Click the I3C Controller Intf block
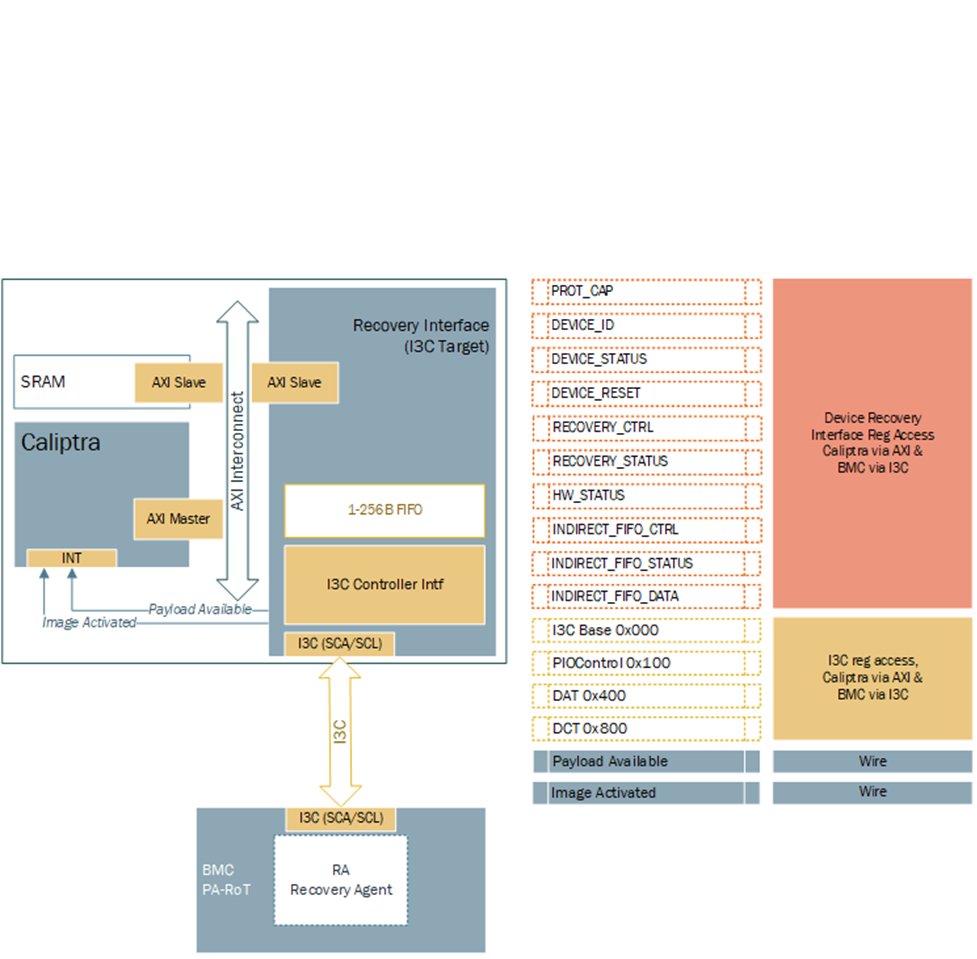 384,583
